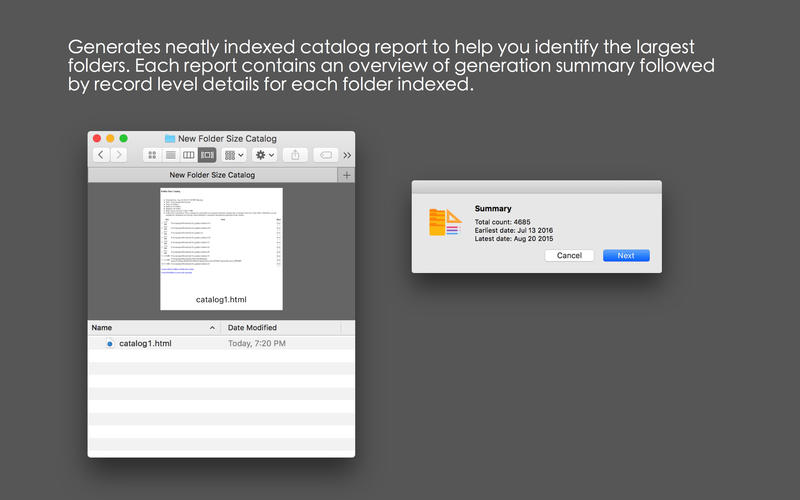This screenshot has width=800, height=500.
Task: Close the Finder window with red button
Action: [97, 138]
